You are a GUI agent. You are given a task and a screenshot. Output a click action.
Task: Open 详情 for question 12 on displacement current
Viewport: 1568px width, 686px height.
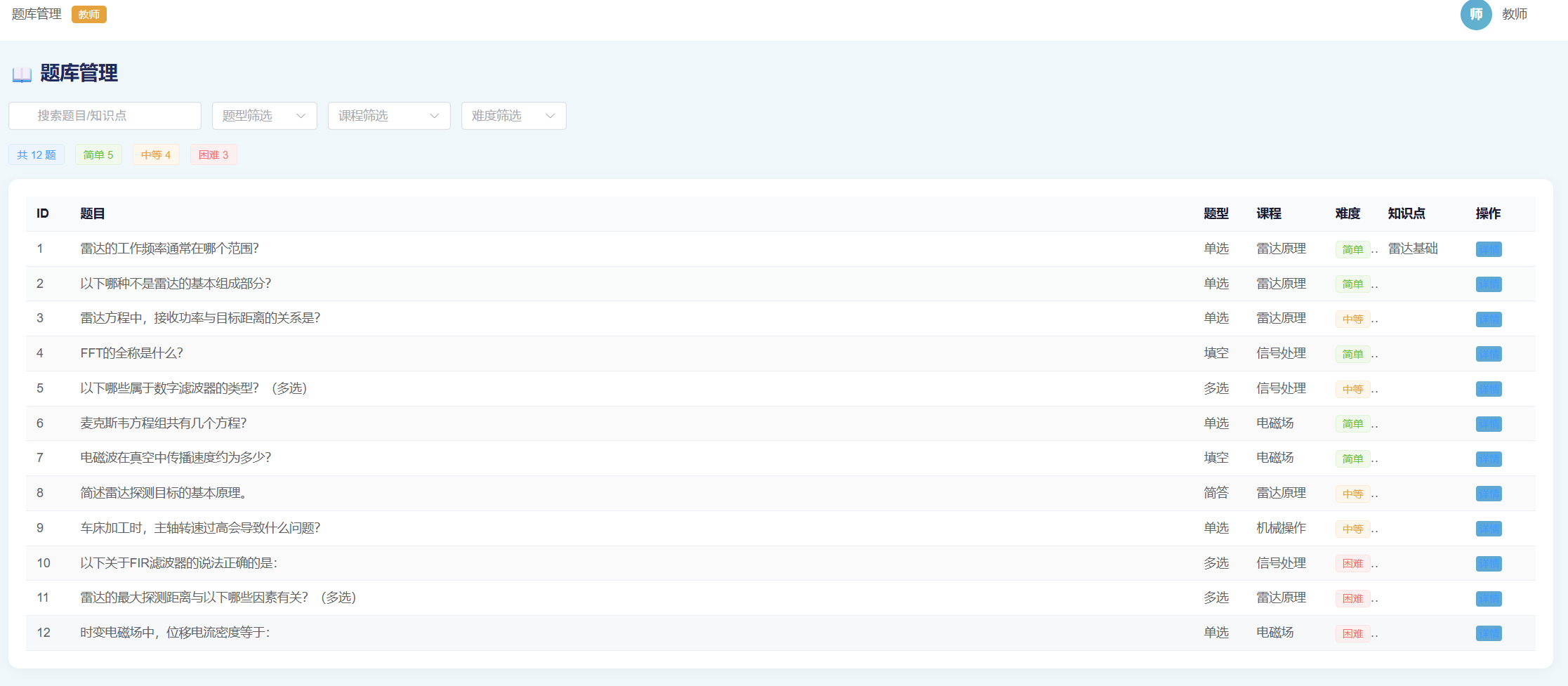pyautogui.click(x=1488, y=633)
